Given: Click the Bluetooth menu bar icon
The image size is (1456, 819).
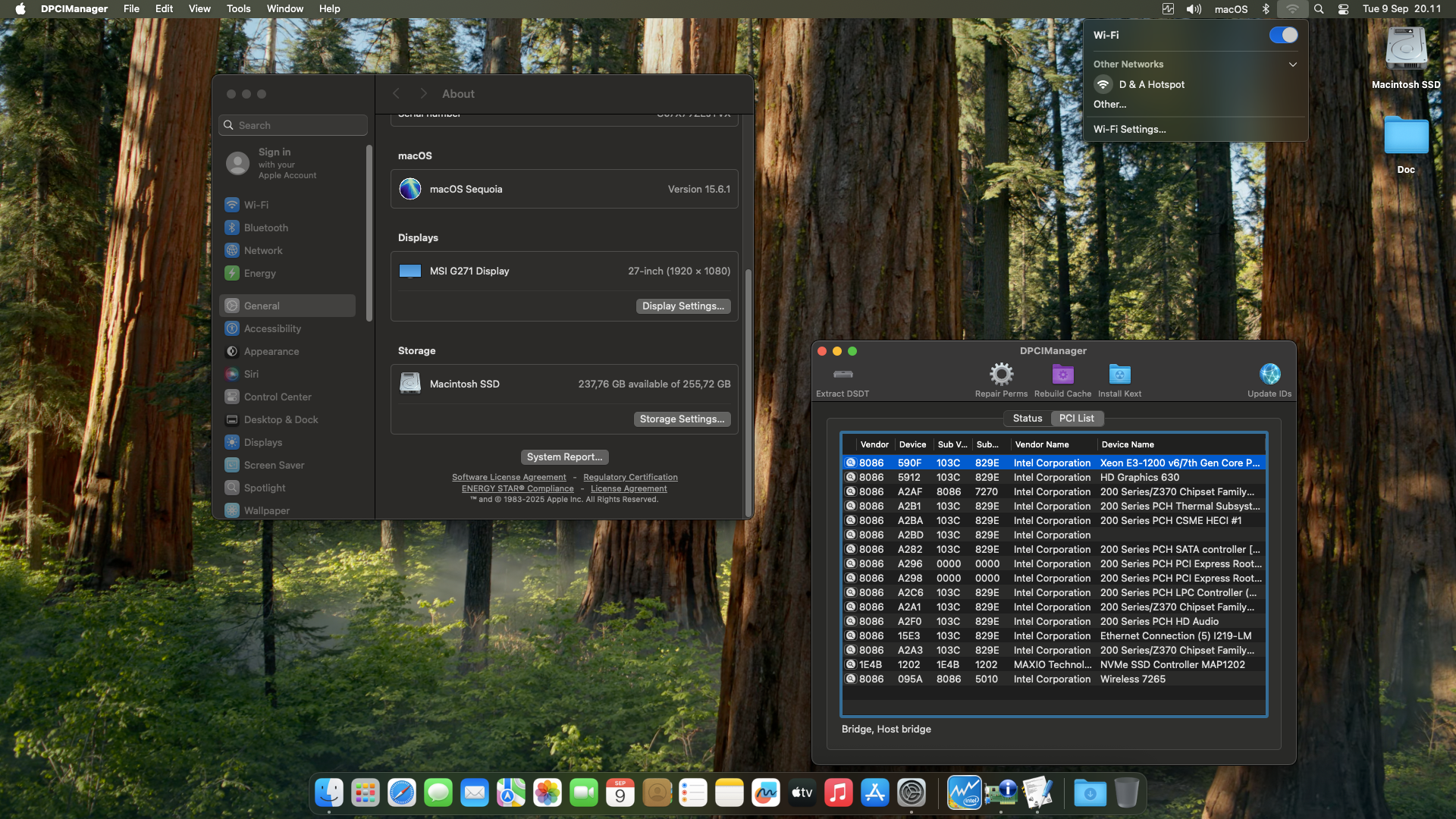Looking at the screenshot, I should click(x=1266, y=9).
